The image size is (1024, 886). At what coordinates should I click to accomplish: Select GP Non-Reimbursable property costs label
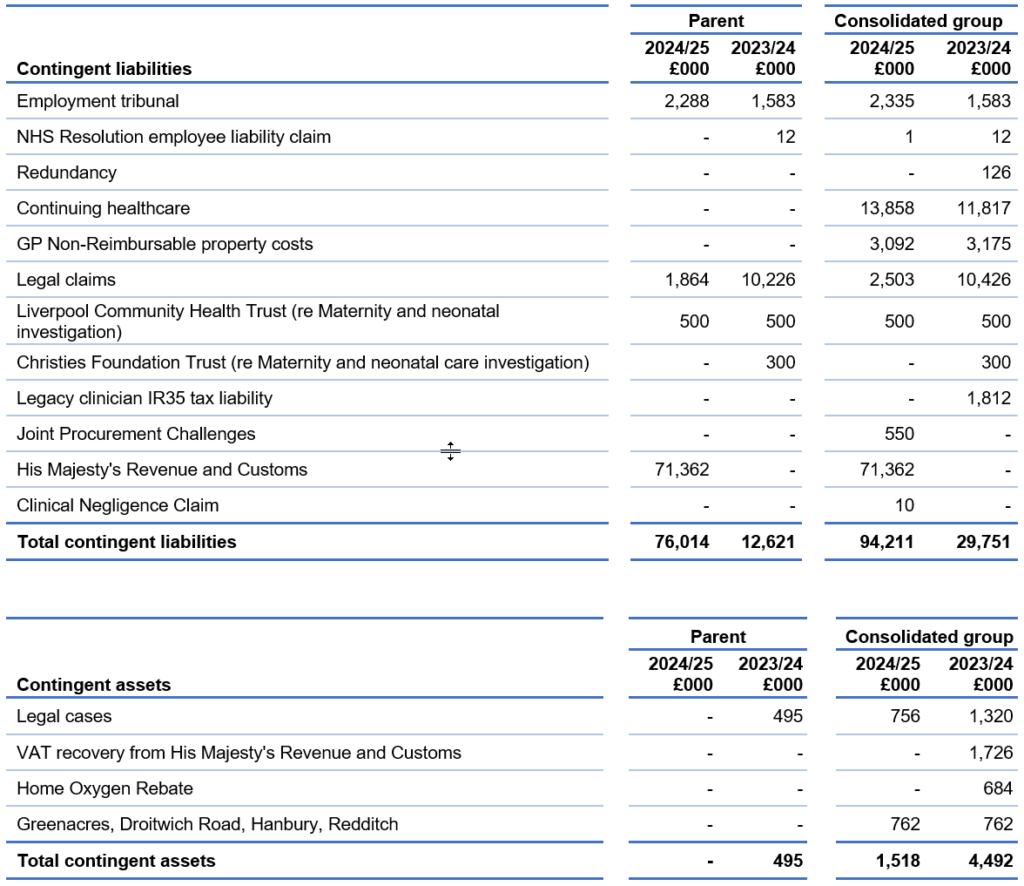point(165,244)
